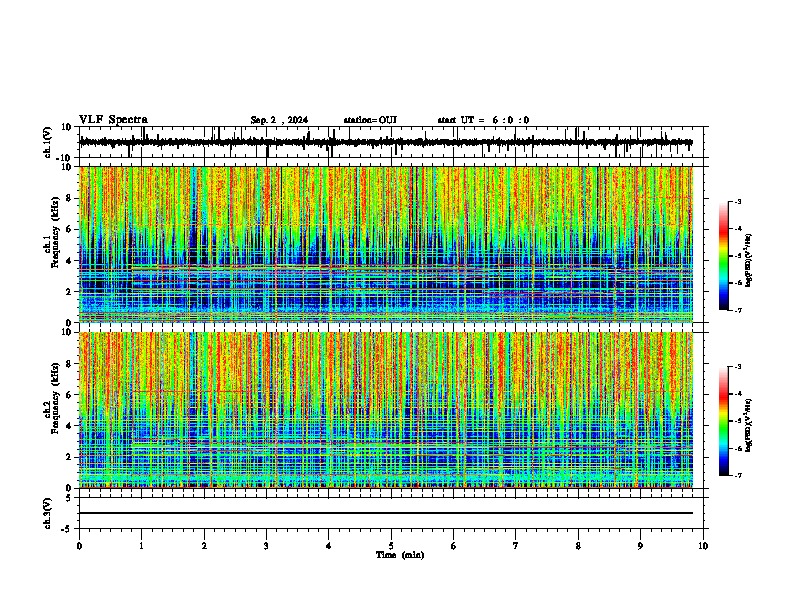Click the date text "Sep. 2 , 2024"
This screenshot has width=792, height=612.
279,120
